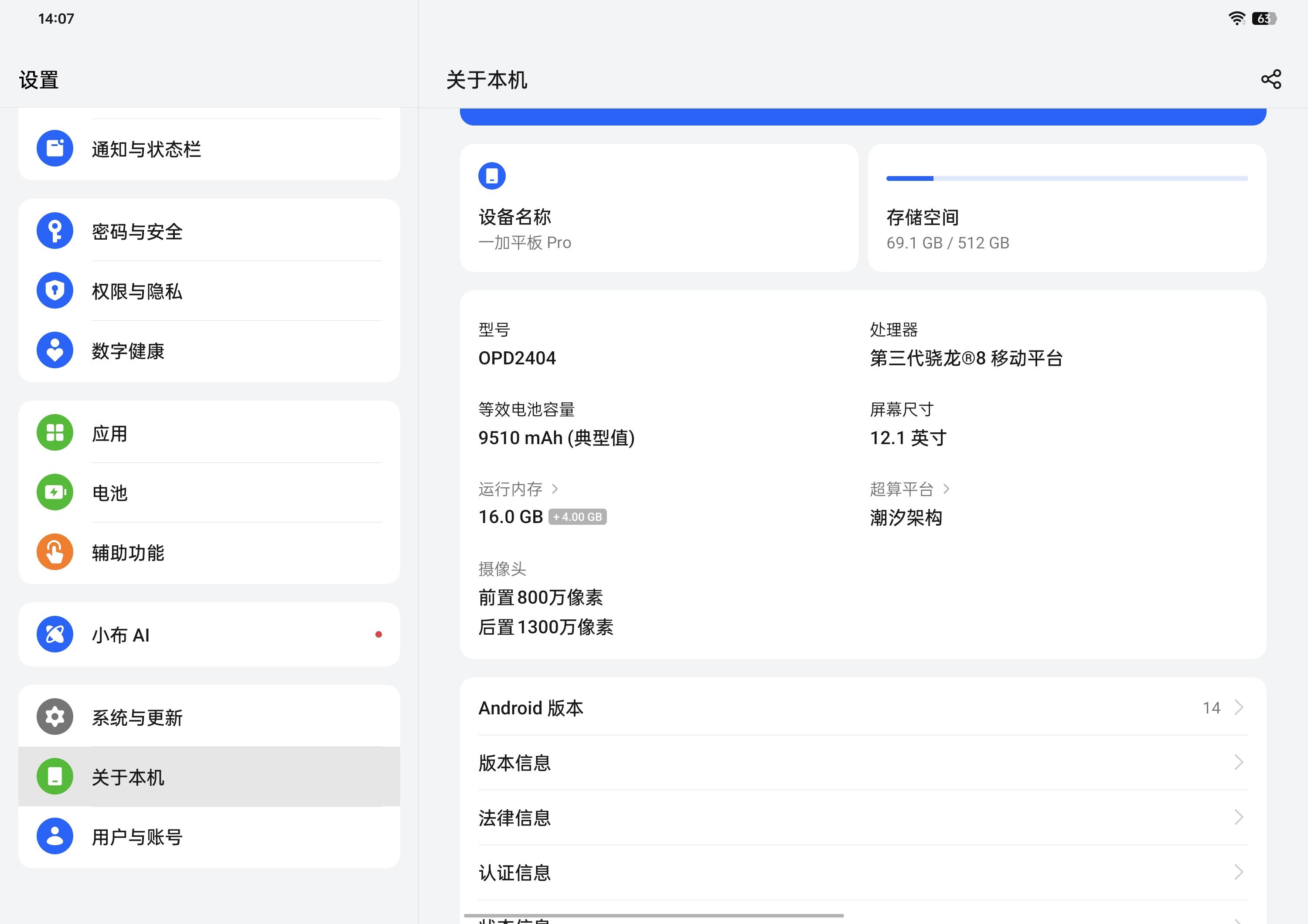1308x924 pixels.
Task: Tap the orange 辅助功能 touch icon
Action: [x=54, y=552]
